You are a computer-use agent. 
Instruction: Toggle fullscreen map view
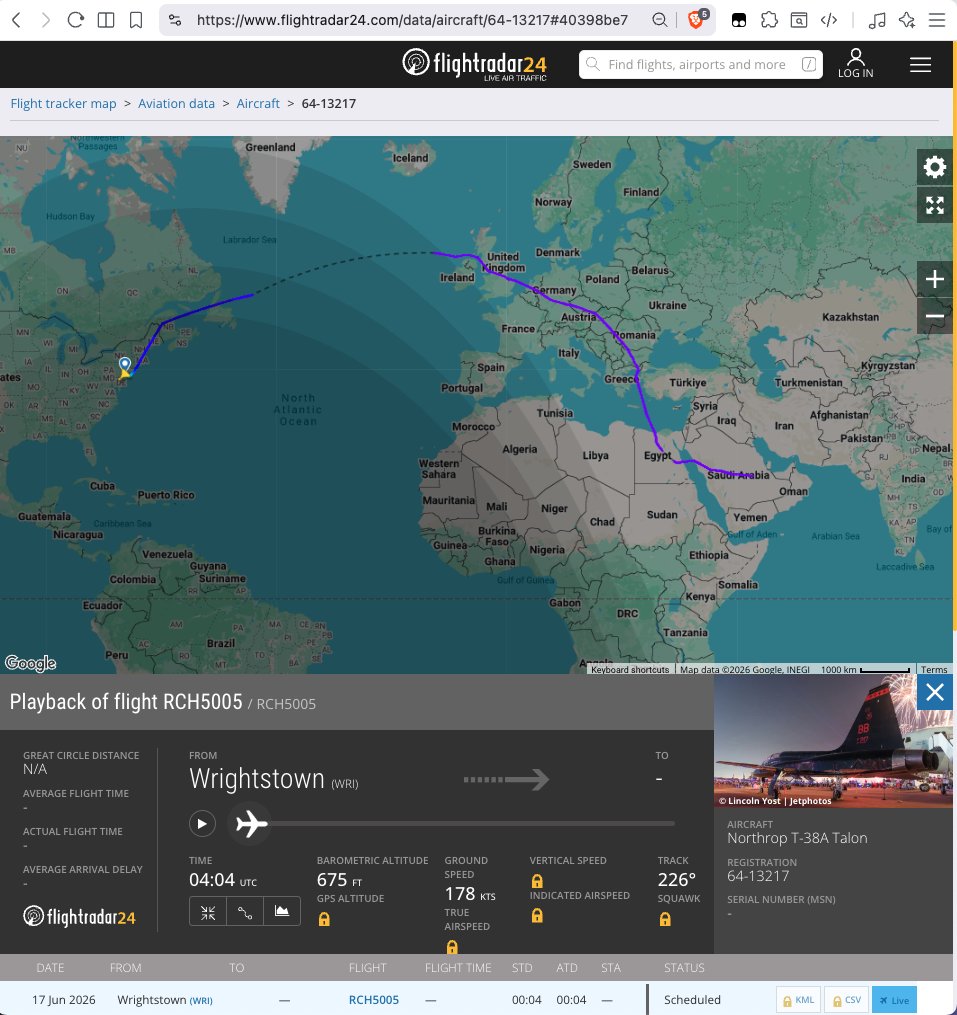[934, 205]
